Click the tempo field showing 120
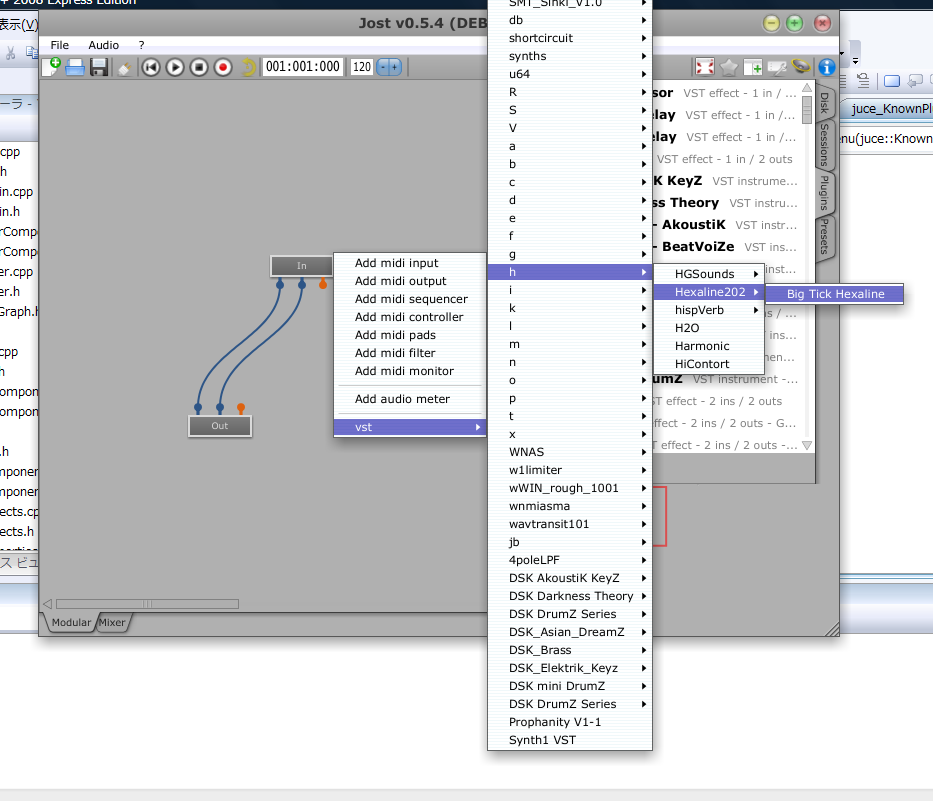 pyautogui.click(x=361, y=67)
